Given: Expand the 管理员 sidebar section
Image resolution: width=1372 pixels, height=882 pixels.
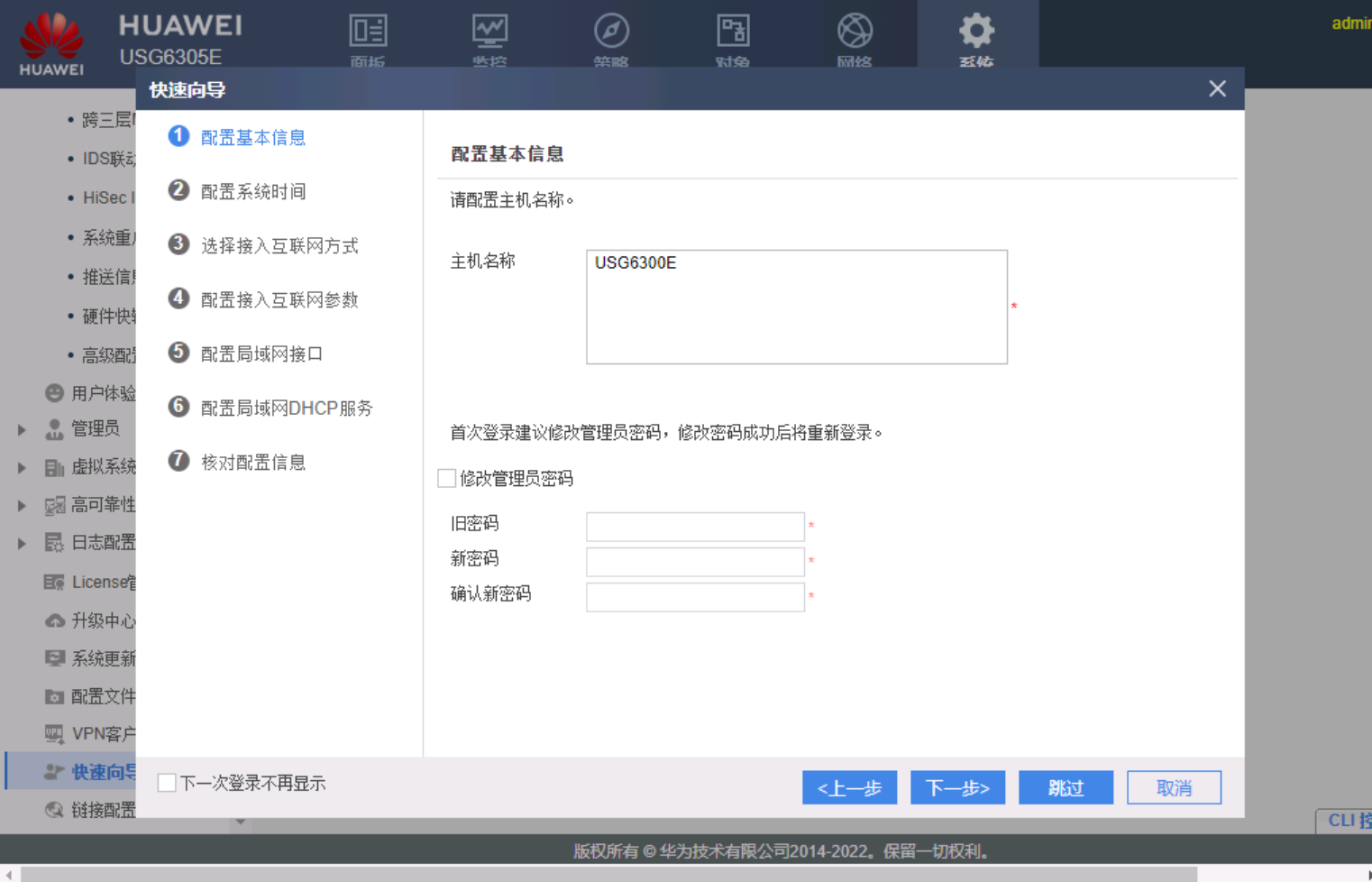Looking at the screenshot, I should point(22,428).
